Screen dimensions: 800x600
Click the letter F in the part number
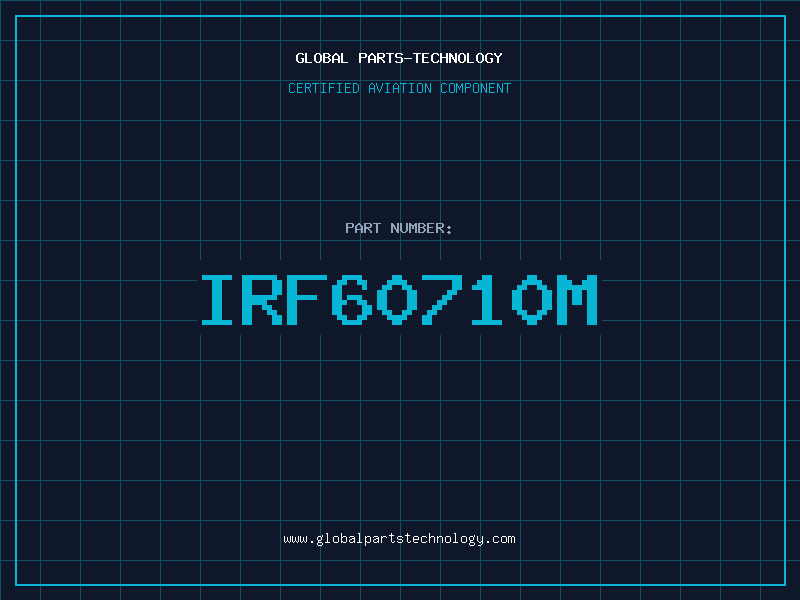(306, 299)
